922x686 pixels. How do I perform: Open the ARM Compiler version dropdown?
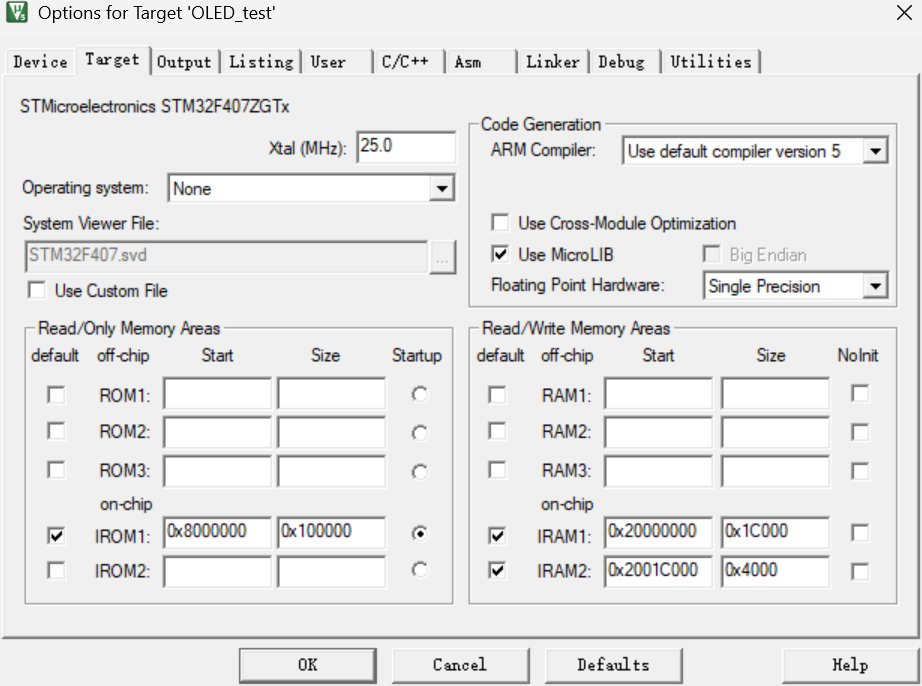click(x=876, y=152)
